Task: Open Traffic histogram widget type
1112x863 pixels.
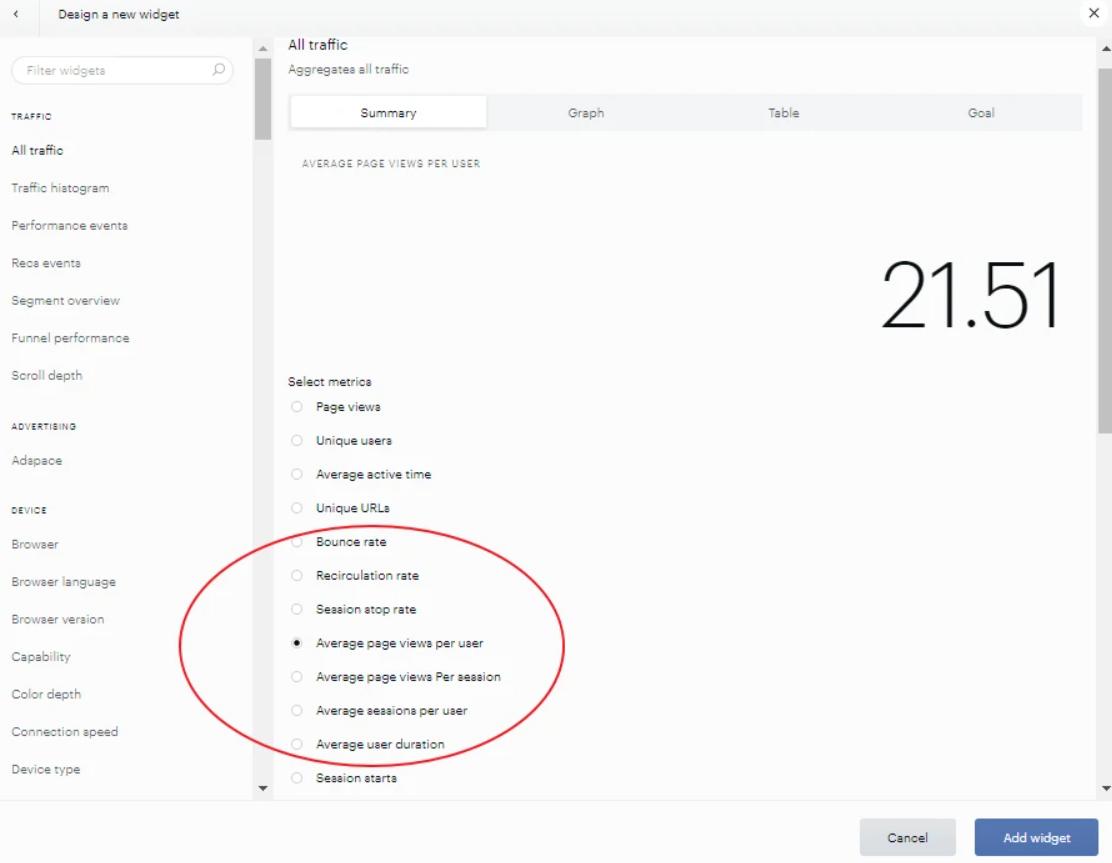Action: 60,188
